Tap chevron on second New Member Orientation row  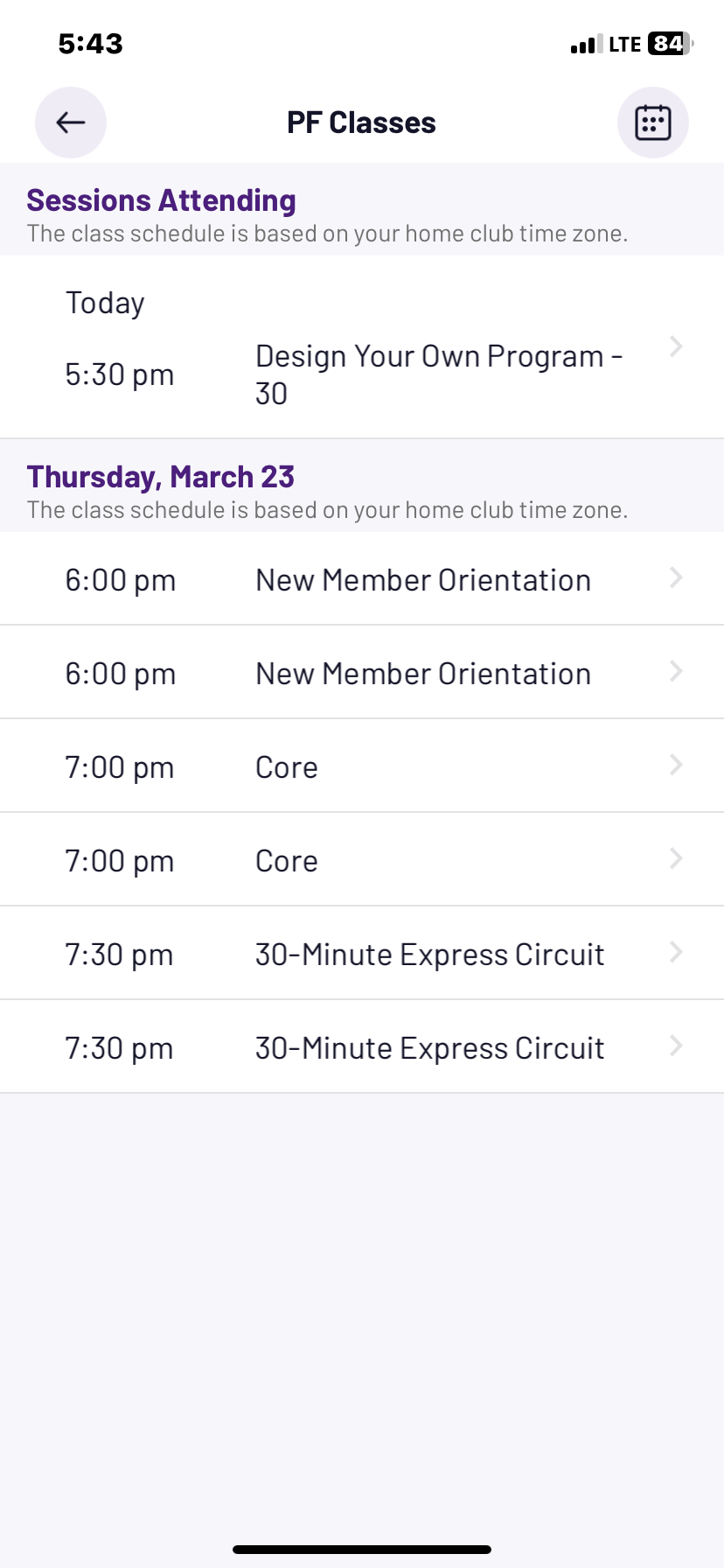(676, 671)
